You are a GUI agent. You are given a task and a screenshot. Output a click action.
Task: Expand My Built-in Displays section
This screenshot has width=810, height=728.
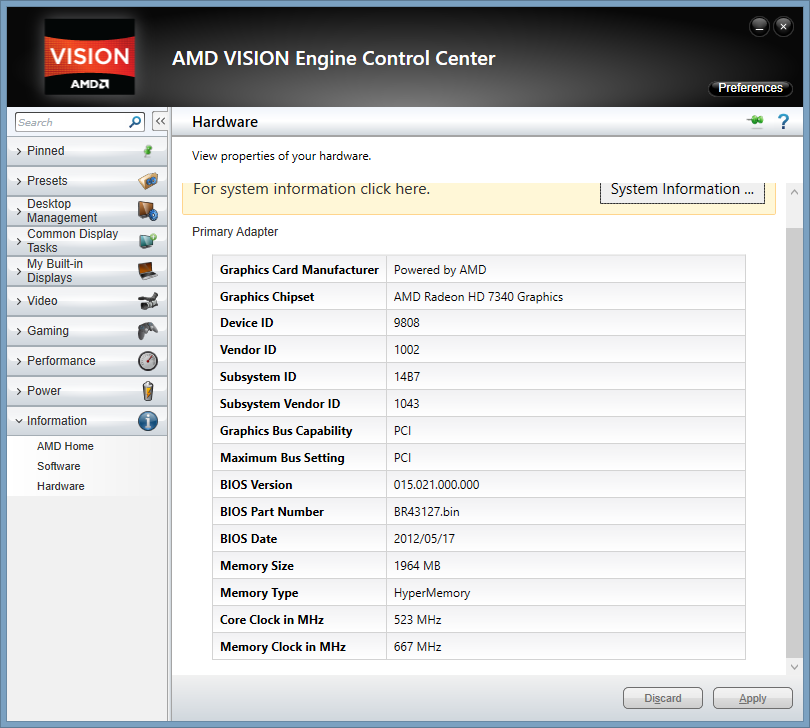pos(87,271)
